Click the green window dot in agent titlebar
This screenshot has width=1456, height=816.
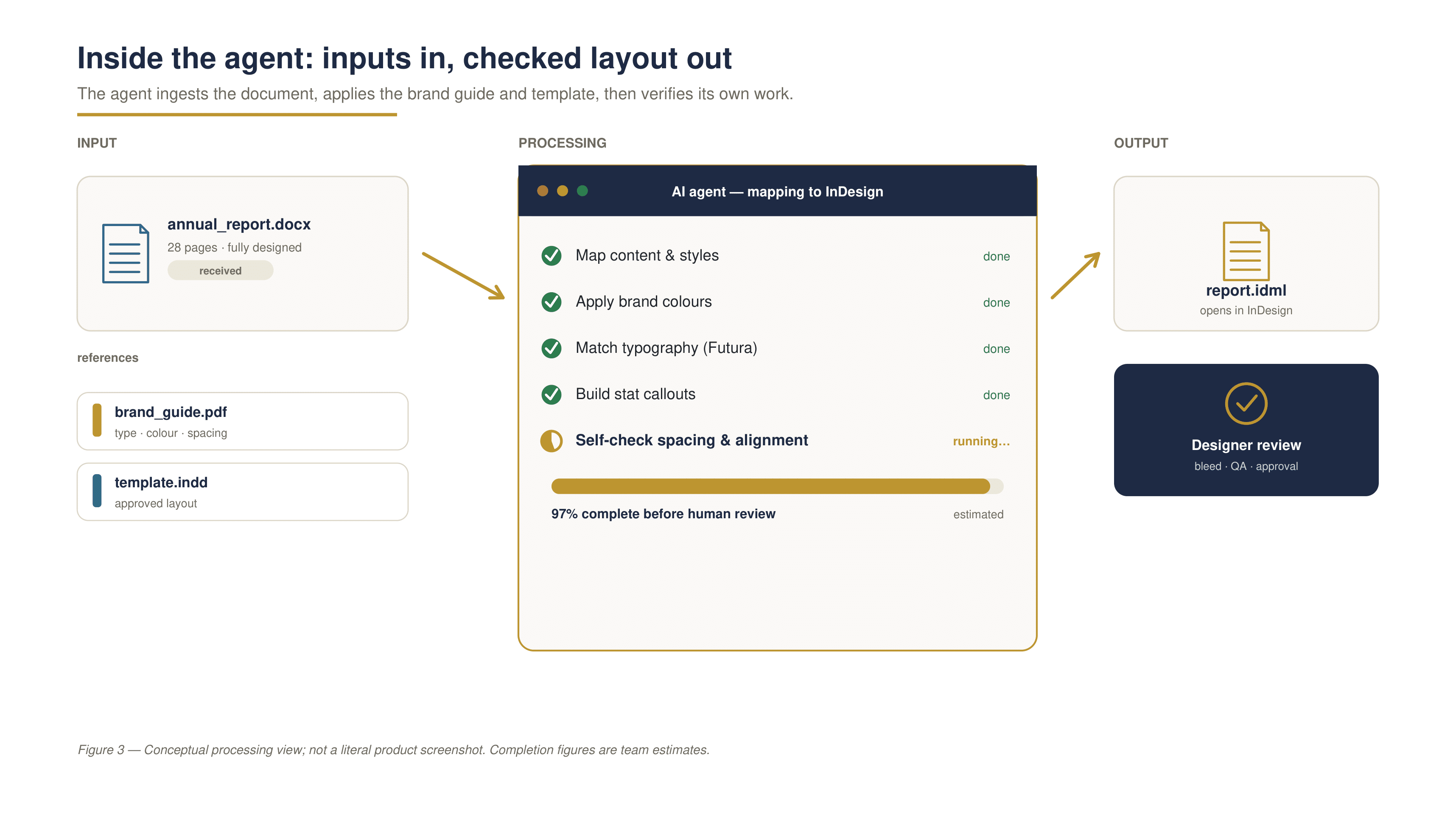[582, 191]
